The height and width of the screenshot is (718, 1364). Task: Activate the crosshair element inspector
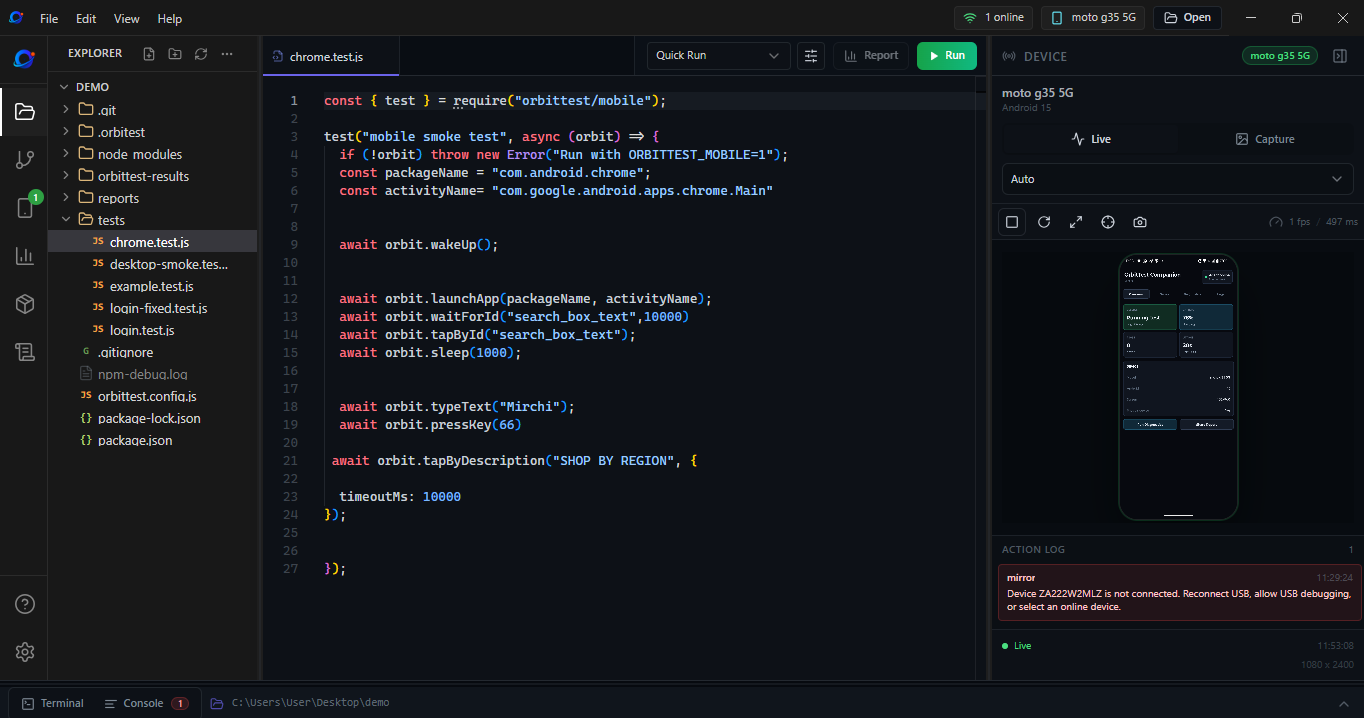(x=1108, y=222)
